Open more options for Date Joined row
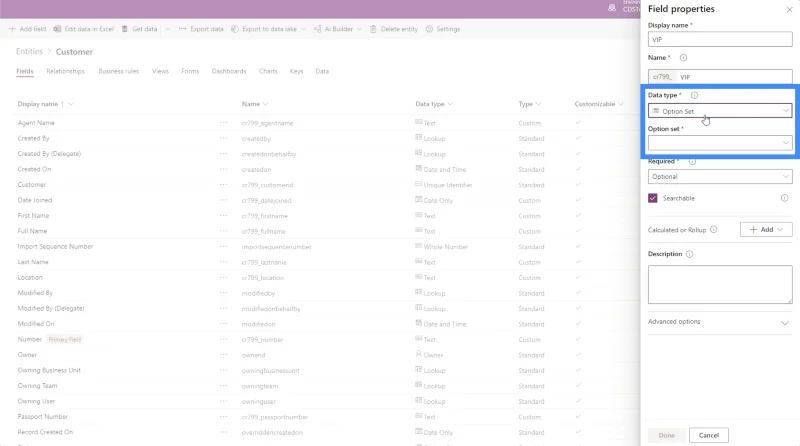 point(223,200)
